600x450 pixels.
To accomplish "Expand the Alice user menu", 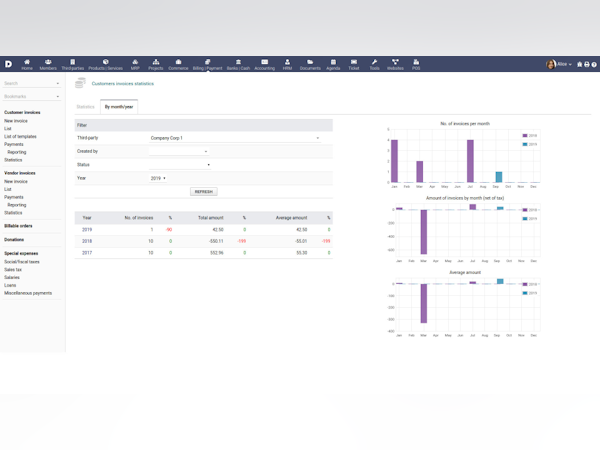I will point(559,64).
